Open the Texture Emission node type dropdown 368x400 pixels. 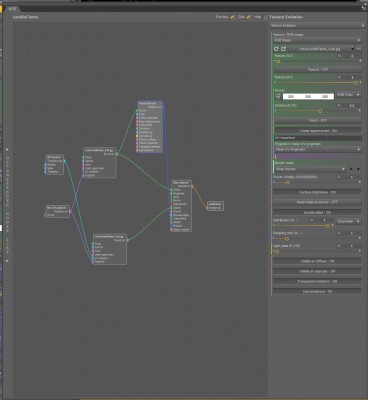click(317, 25)
